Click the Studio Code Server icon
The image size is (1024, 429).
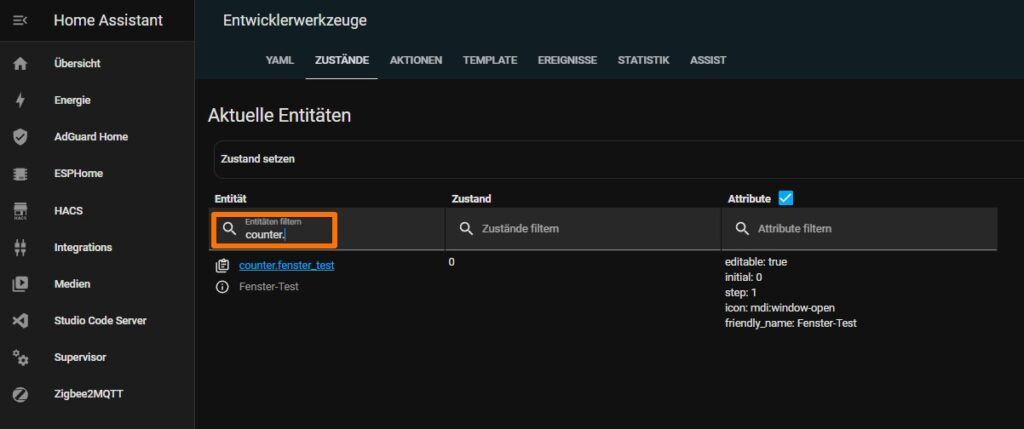tap(20, 321)
